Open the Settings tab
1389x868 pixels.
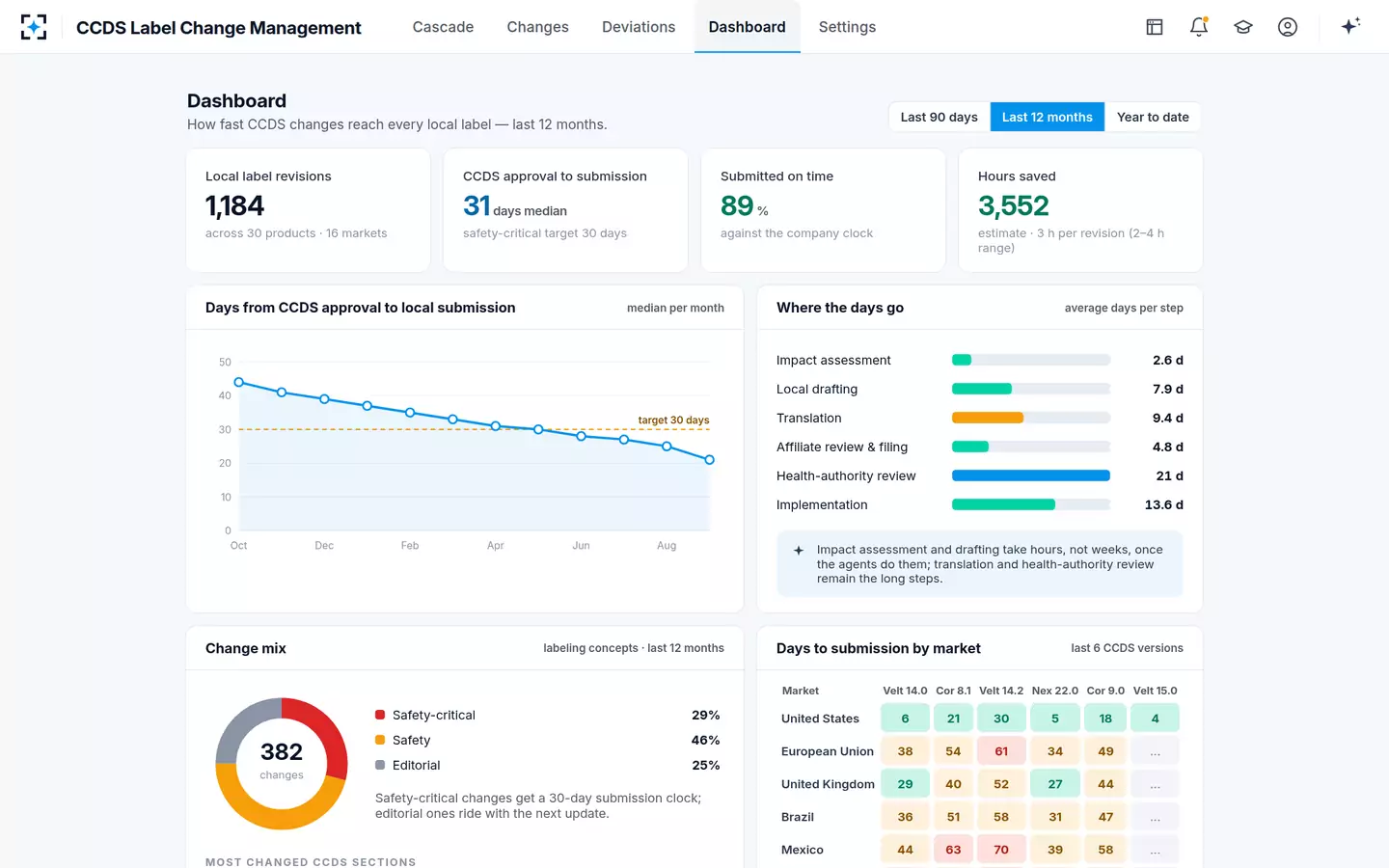click(x=848, y=27)
